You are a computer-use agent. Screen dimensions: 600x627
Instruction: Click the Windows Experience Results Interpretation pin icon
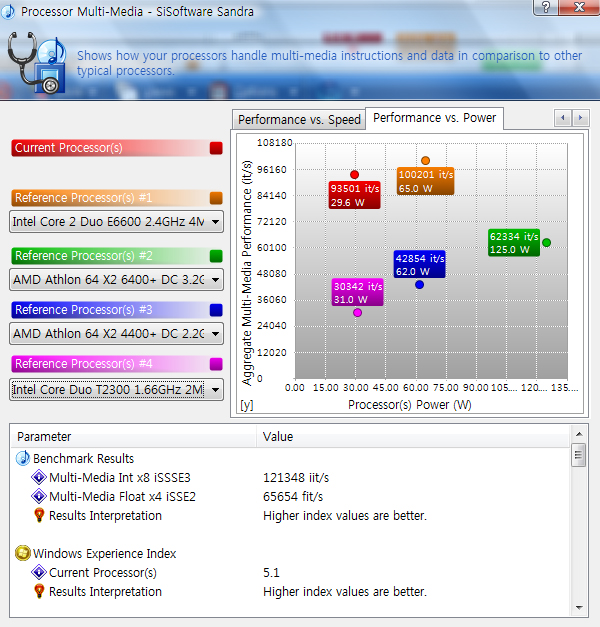coord(39,591)
